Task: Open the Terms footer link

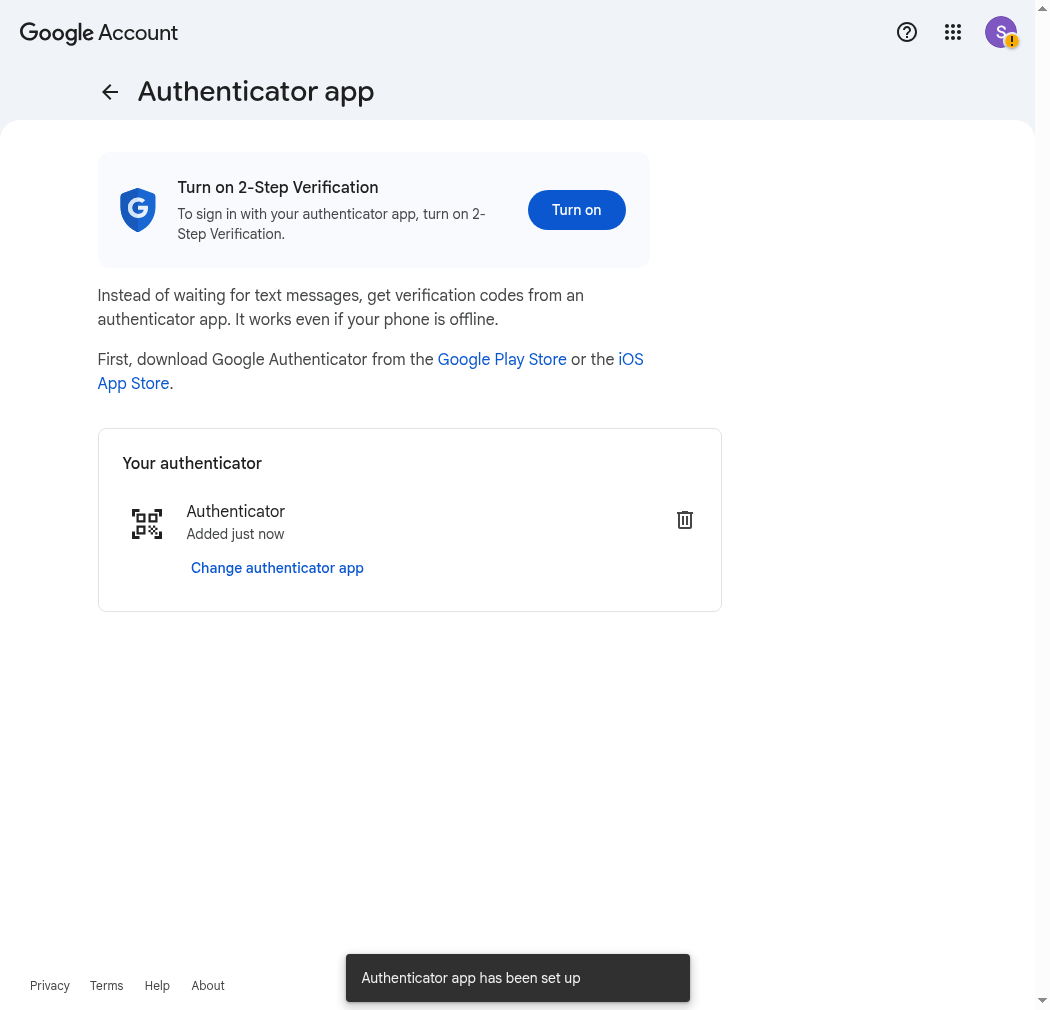Action: (106, 986)
